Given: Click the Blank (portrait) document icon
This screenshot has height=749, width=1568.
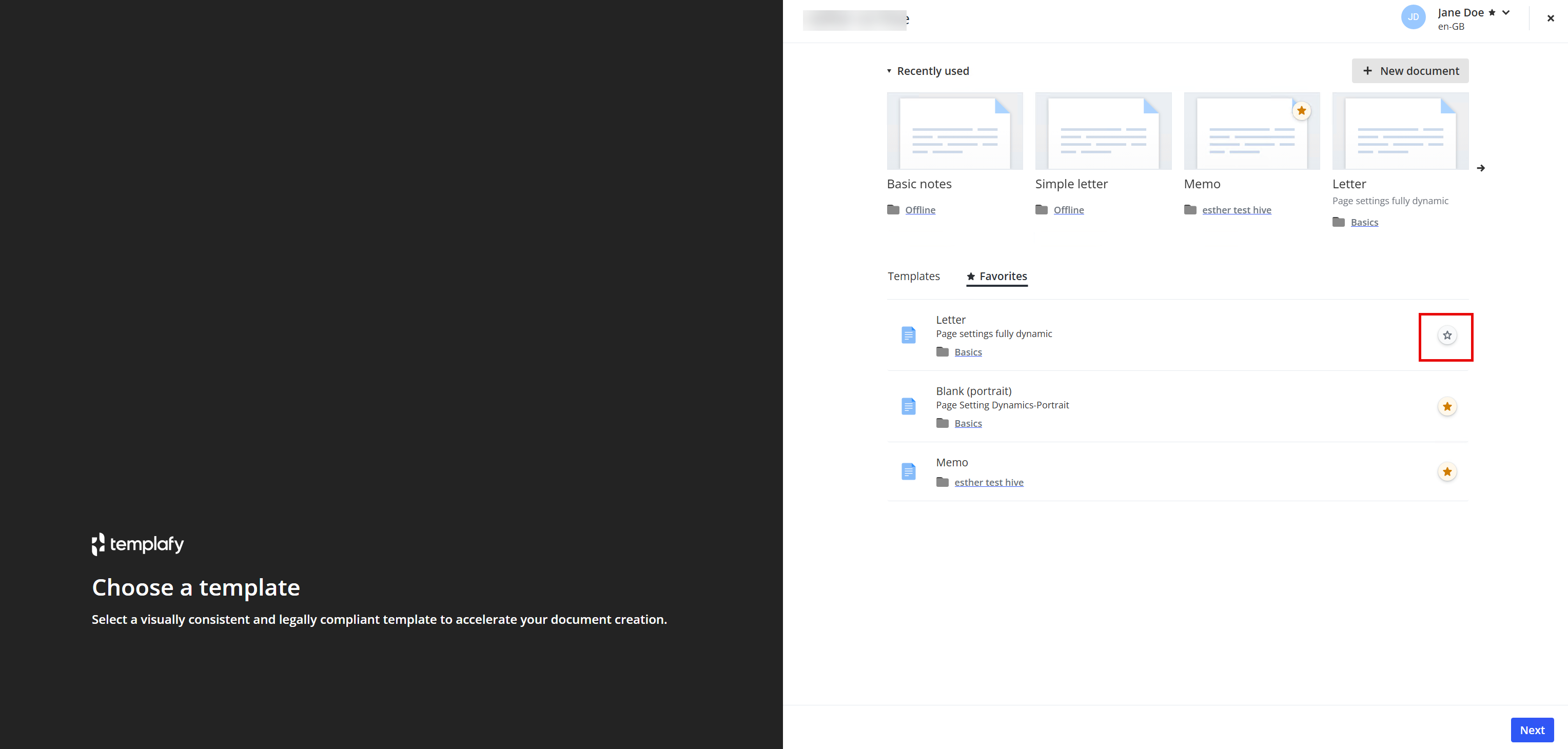Looking at the screenshot, I should [908, 406].
